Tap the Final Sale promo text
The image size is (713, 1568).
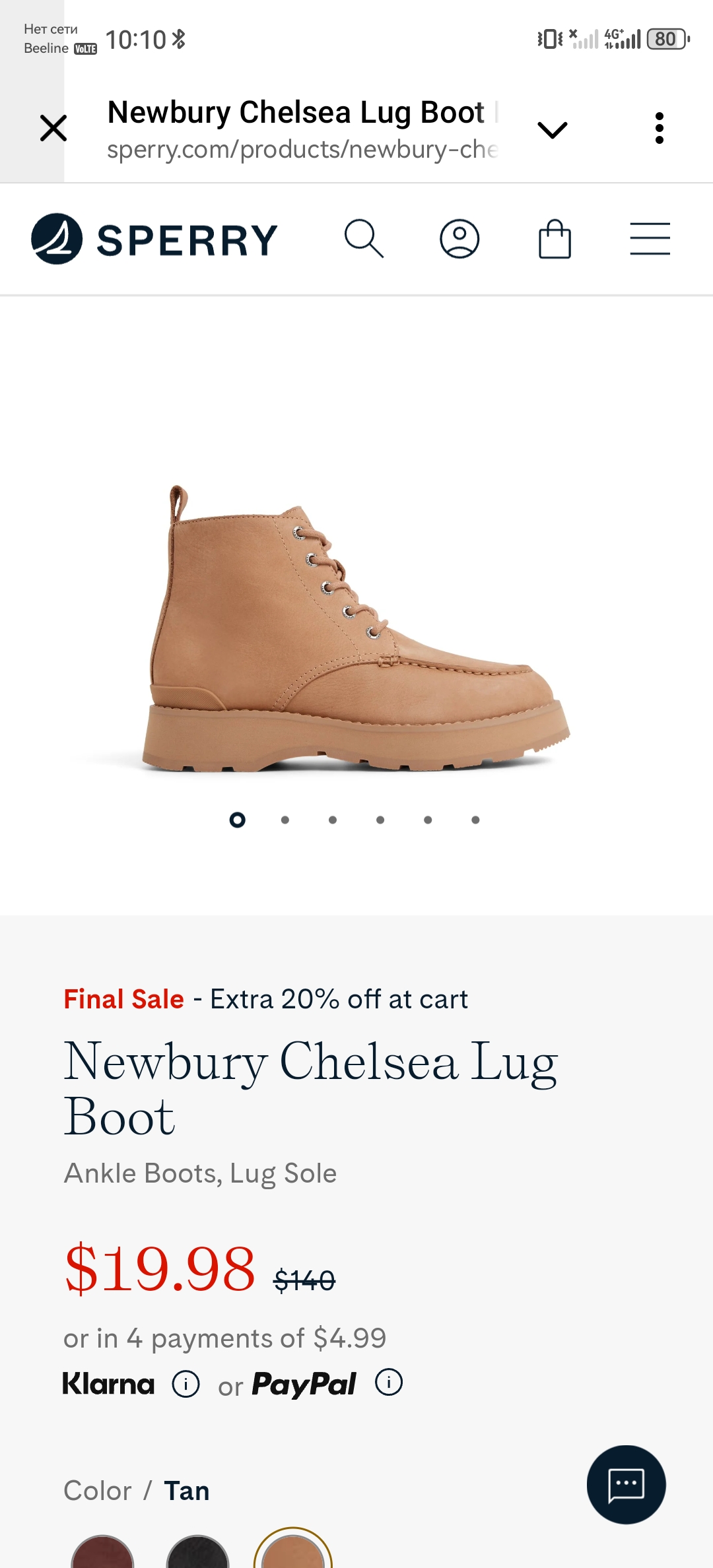tap(123, 999)
